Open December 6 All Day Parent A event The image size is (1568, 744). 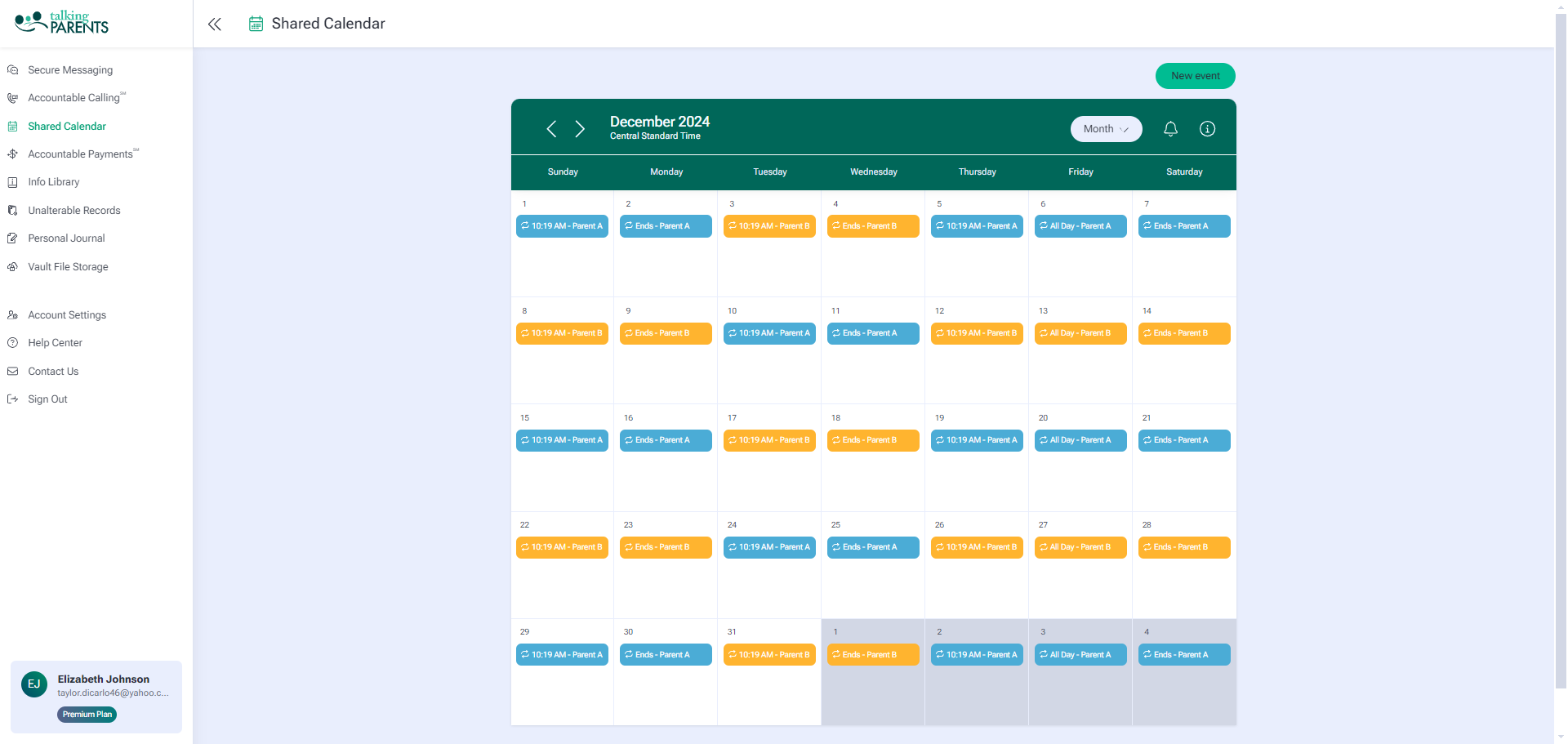(1080, 226)
